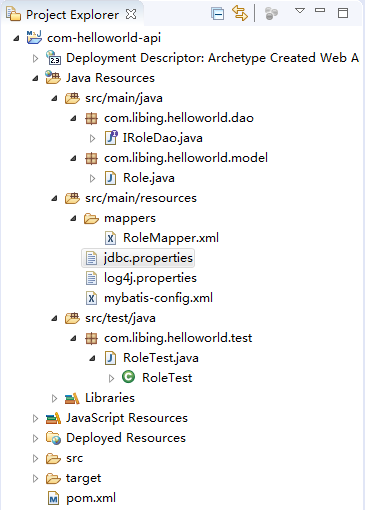This screenshot has width=365, height=510.
Task: Select the com-helloworld-api project label
Action: click(104, 38)
